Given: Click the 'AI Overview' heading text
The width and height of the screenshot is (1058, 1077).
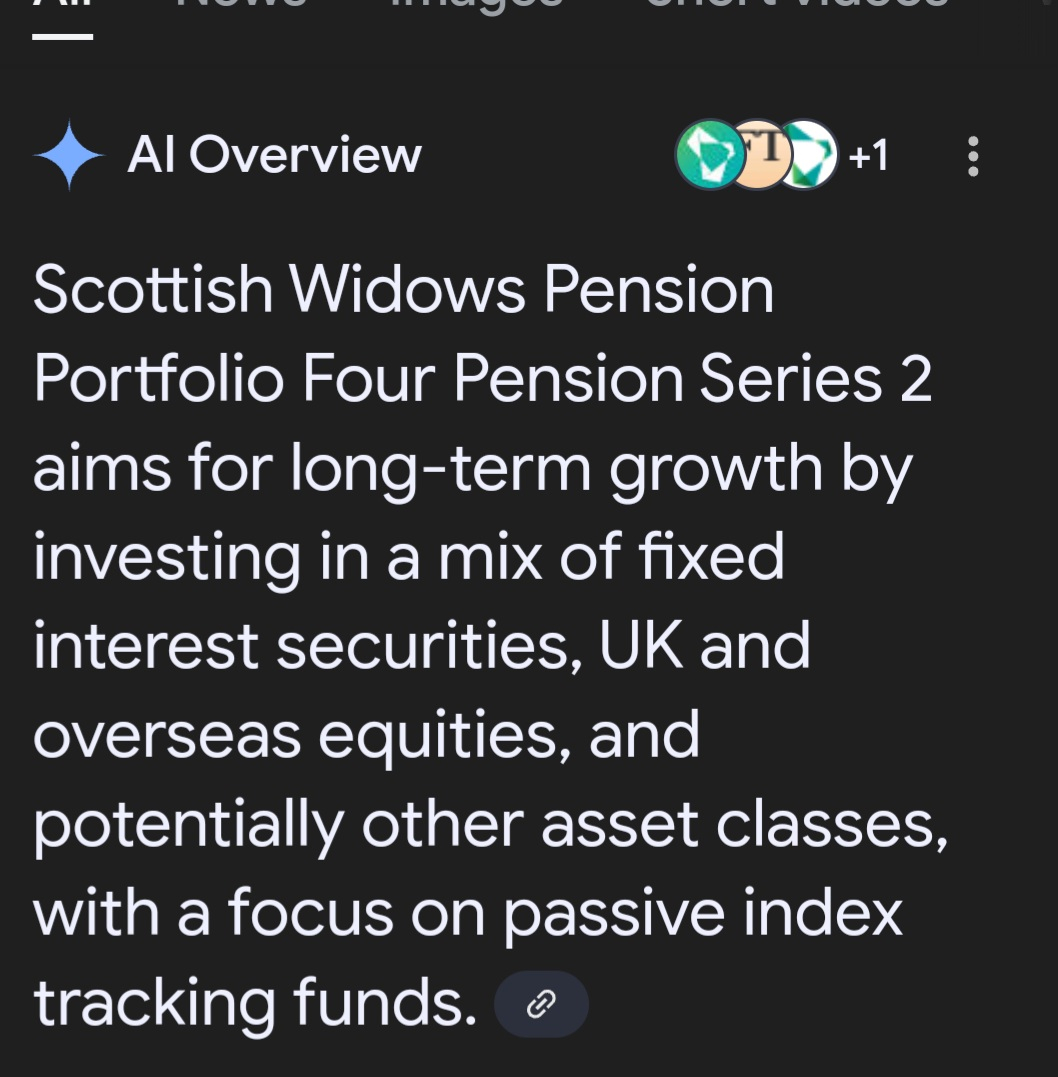Looking at the screenshot, I should 274,155.
